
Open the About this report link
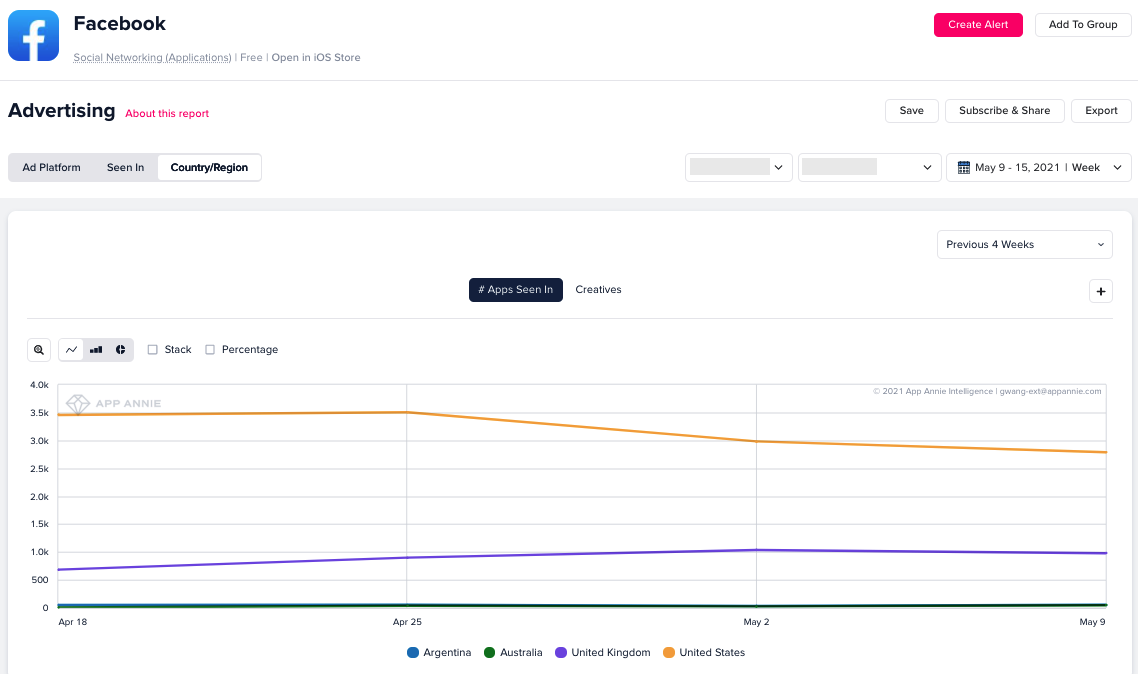[167, 114]
